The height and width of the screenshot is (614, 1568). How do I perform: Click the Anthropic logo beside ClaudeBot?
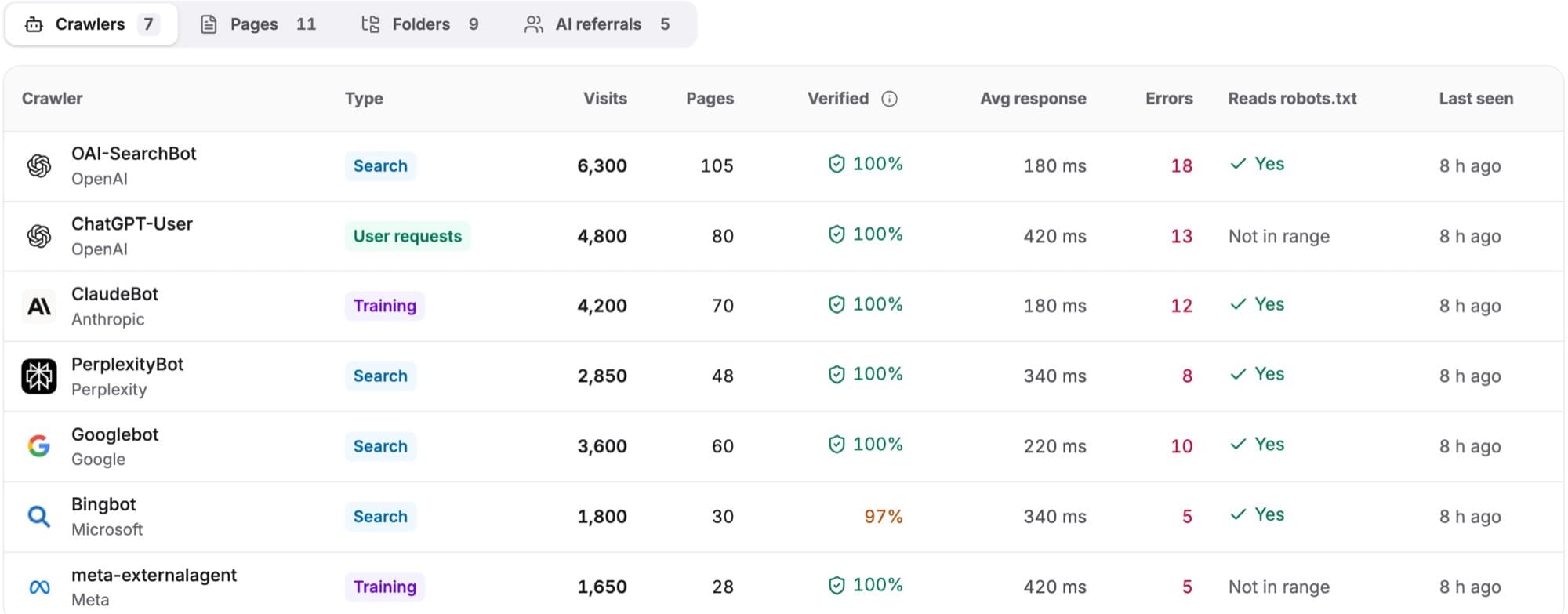39,306
